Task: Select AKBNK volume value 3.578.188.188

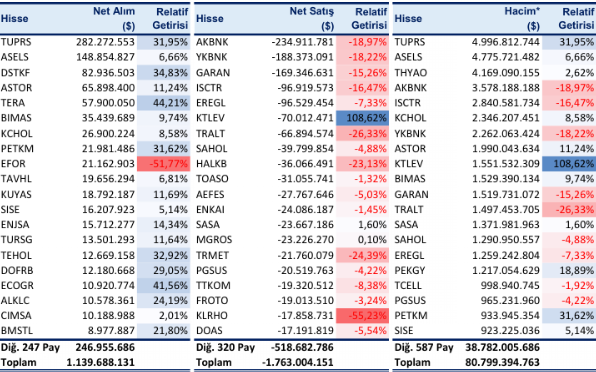Action: [506, 88]
